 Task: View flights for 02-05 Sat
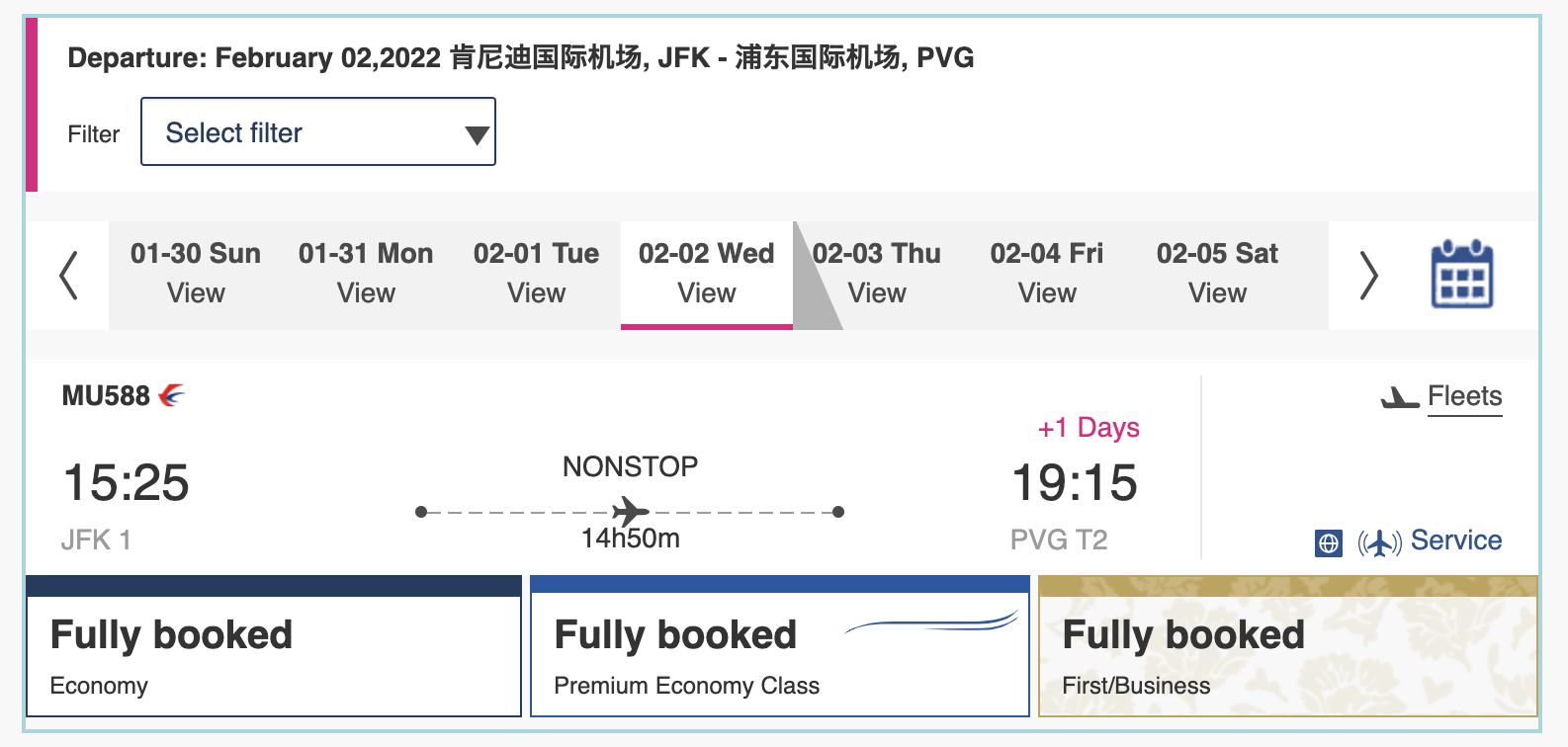click(1217, 274)
